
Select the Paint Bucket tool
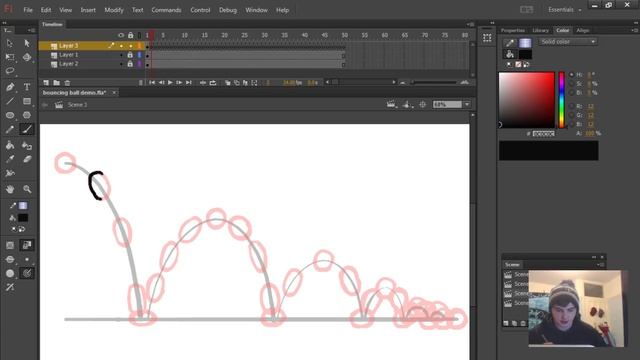coord(10,145)
